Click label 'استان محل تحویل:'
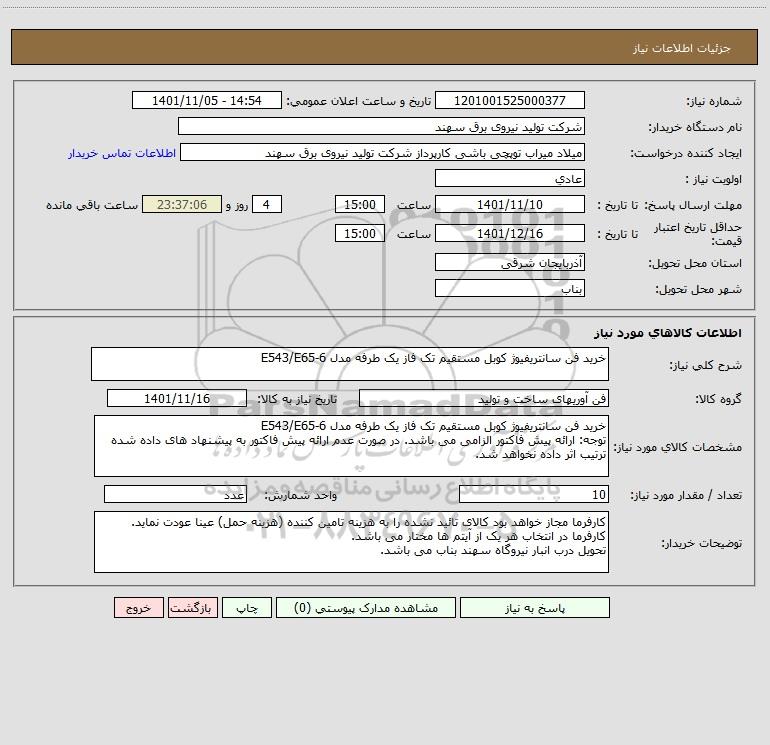The width and height of the screenshot is (770, 745). pyautogui.click(x=695, y=264)
